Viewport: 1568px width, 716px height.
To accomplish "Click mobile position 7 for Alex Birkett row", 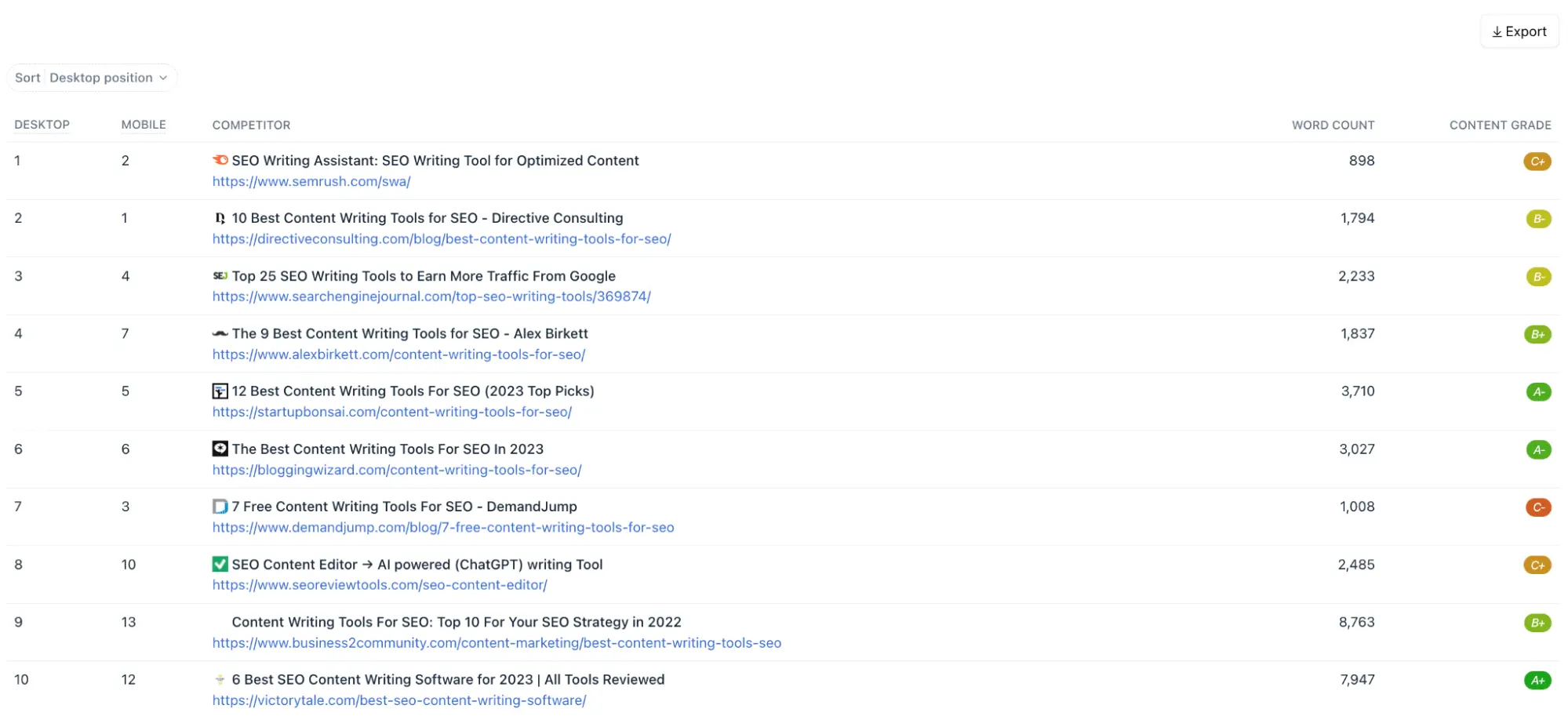I will click(x=126, y=334).
